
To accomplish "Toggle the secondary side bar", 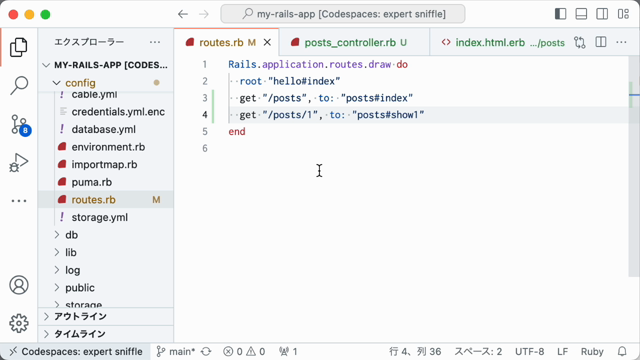I will [602, 14].
